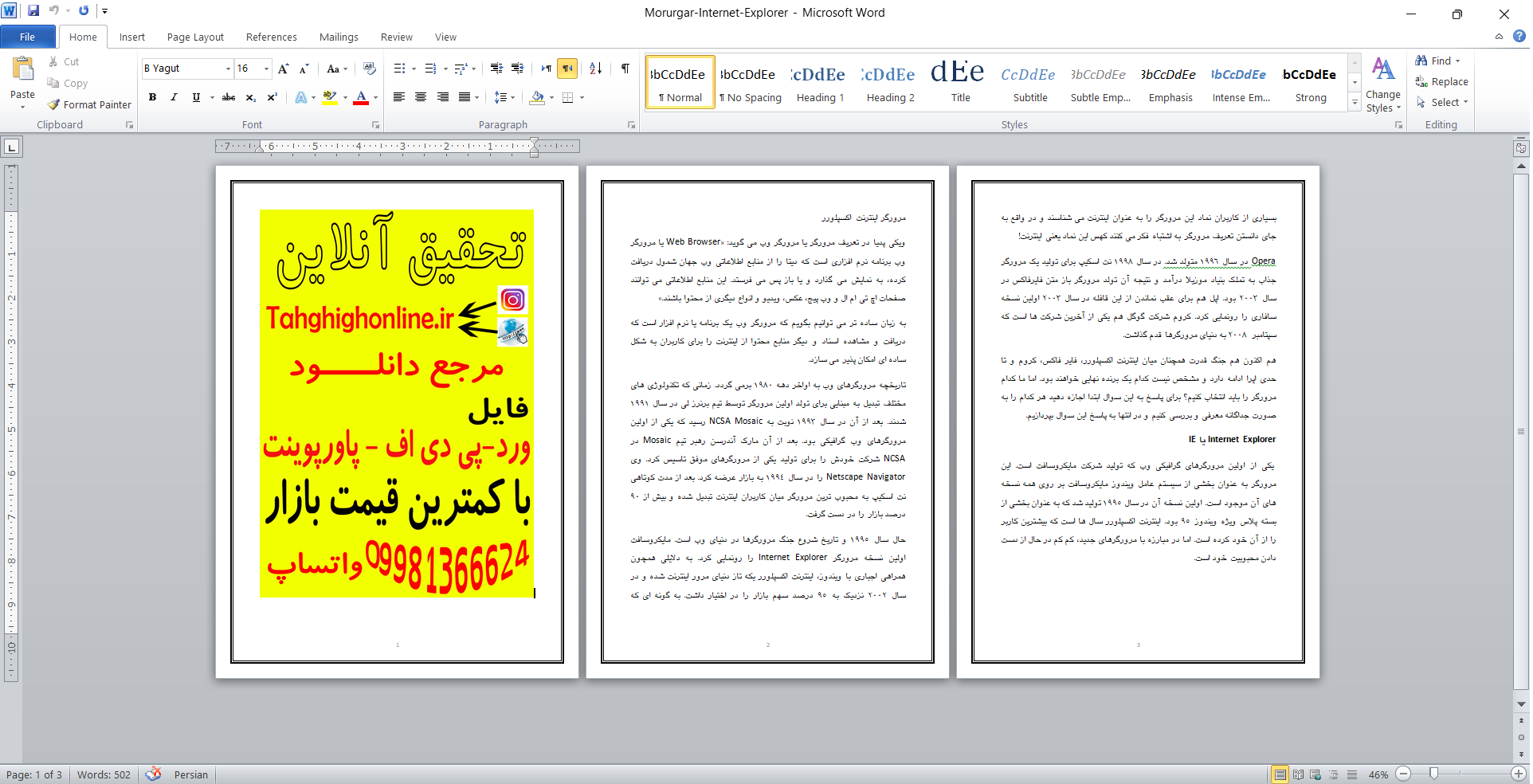Open the Select dropdown in Editing
Viewport: 1533px width, 784px height.
click(1442, 102)
